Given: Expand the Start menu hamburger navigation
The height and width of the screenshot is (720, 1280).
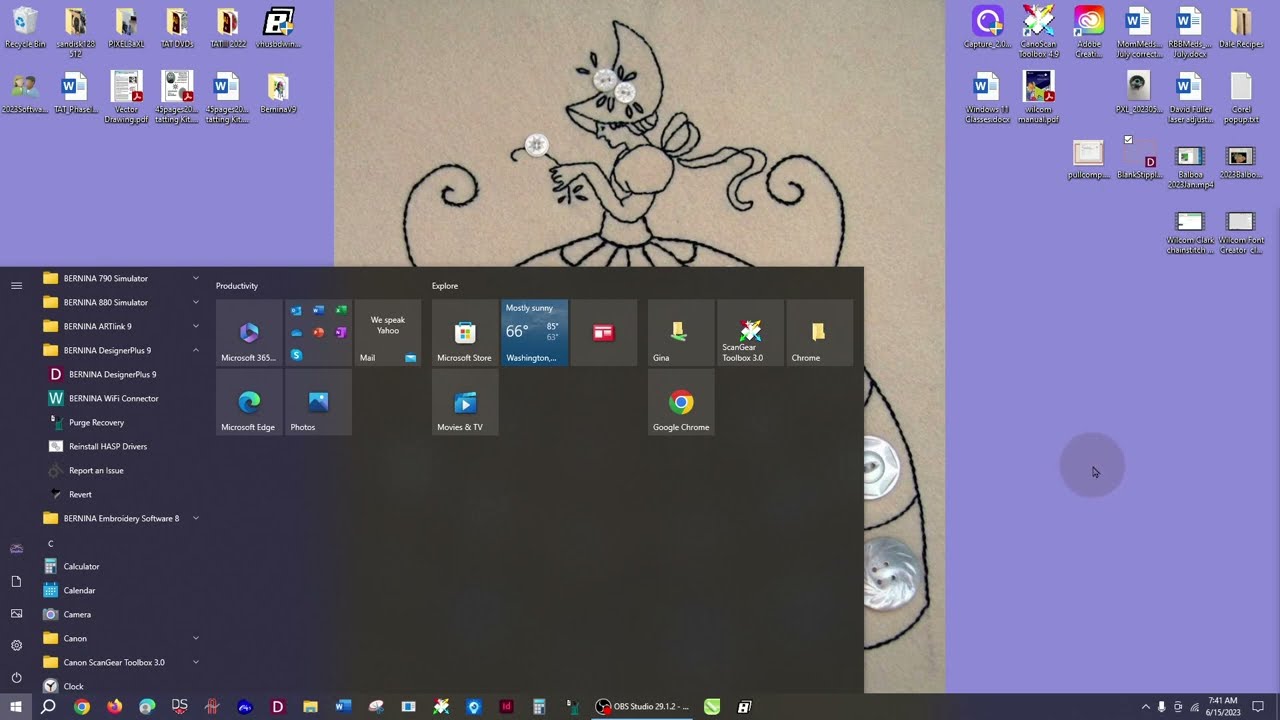Looking at the screenshot, I should (x=16, y=286).
